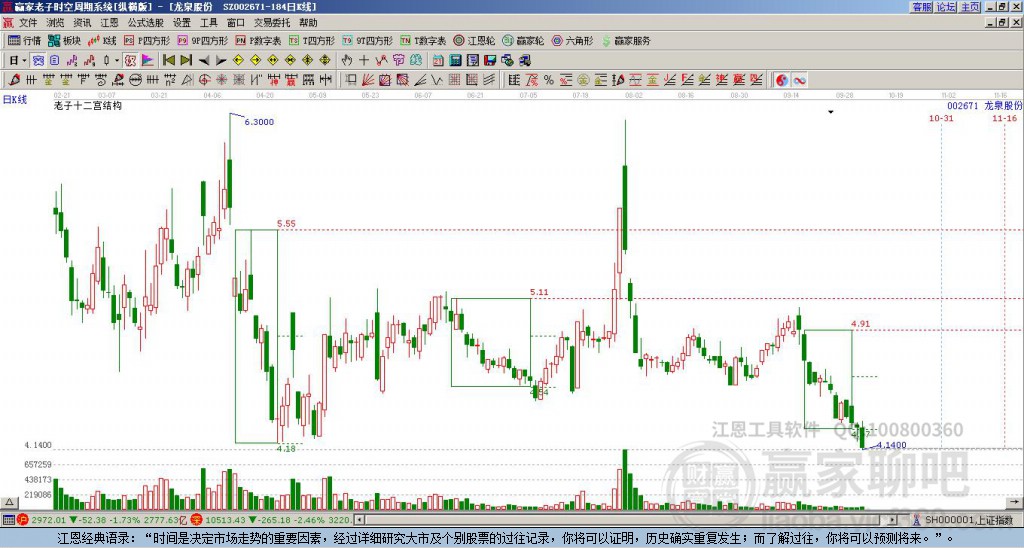Click the jump-to-first-bar green arrow icon

click(x=168, y=60)
